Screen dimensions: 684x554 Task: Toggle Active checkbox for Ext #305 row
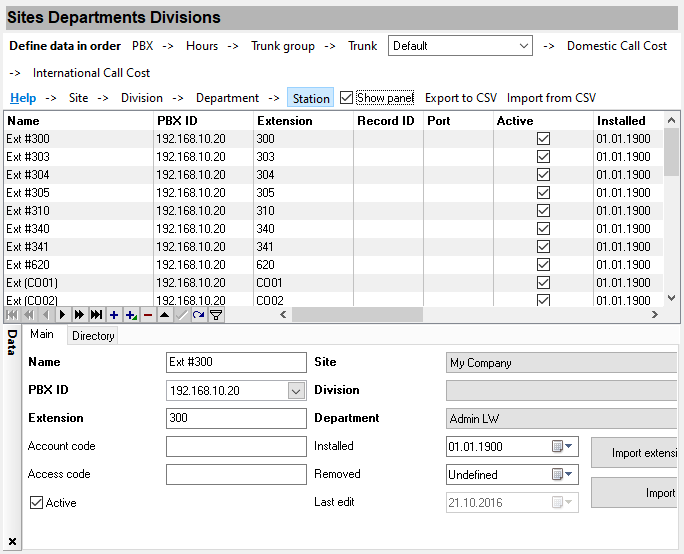click(x=543, y=192)
